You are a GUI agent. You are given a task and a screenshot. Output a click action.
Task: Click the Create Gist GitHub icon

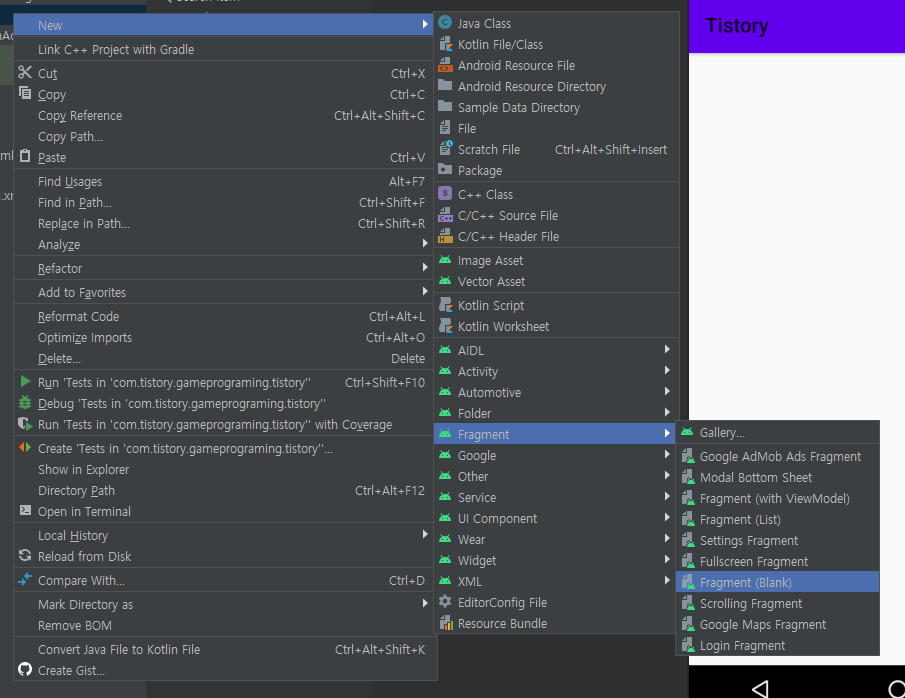25,669
